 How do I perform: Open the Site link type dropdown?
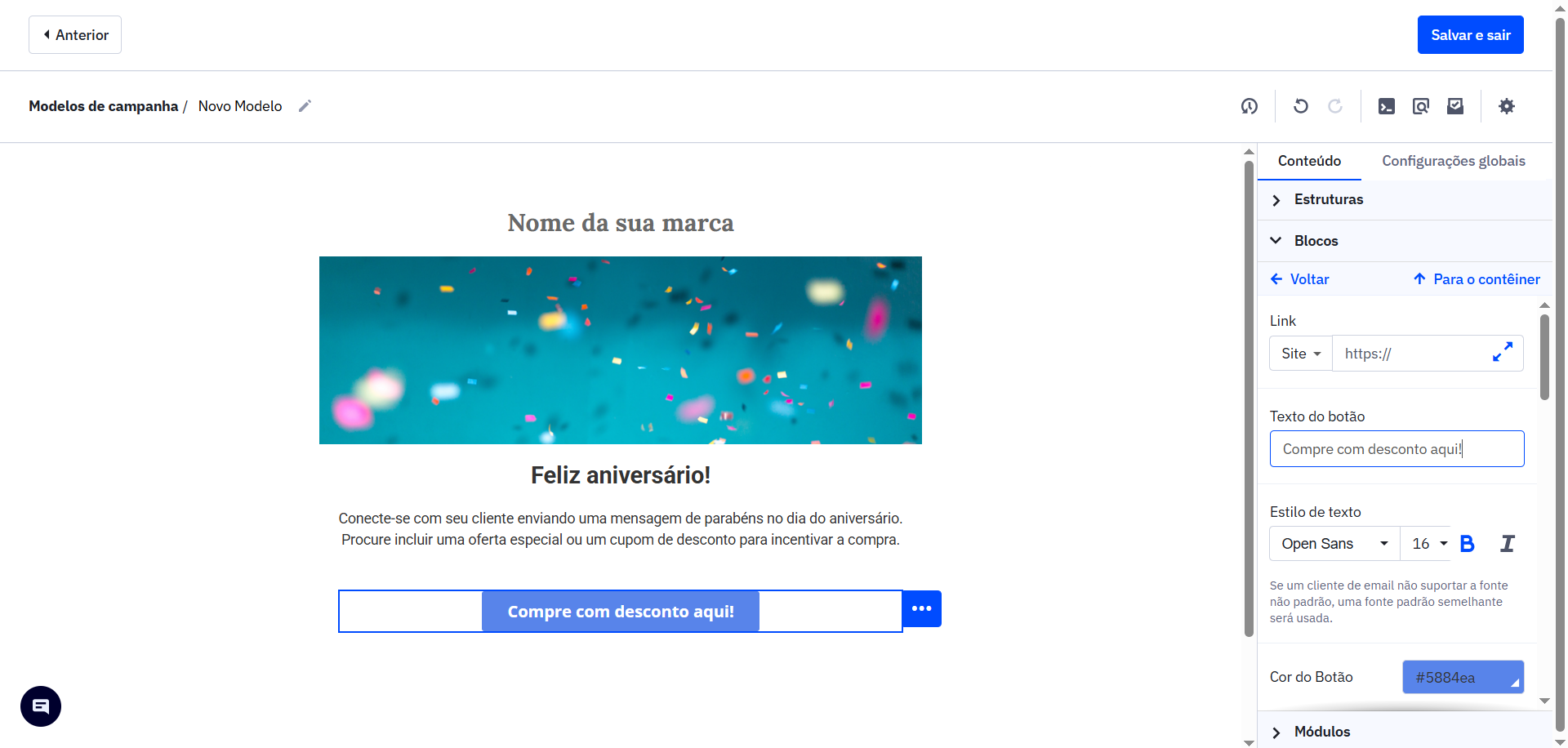[1300, 353]
